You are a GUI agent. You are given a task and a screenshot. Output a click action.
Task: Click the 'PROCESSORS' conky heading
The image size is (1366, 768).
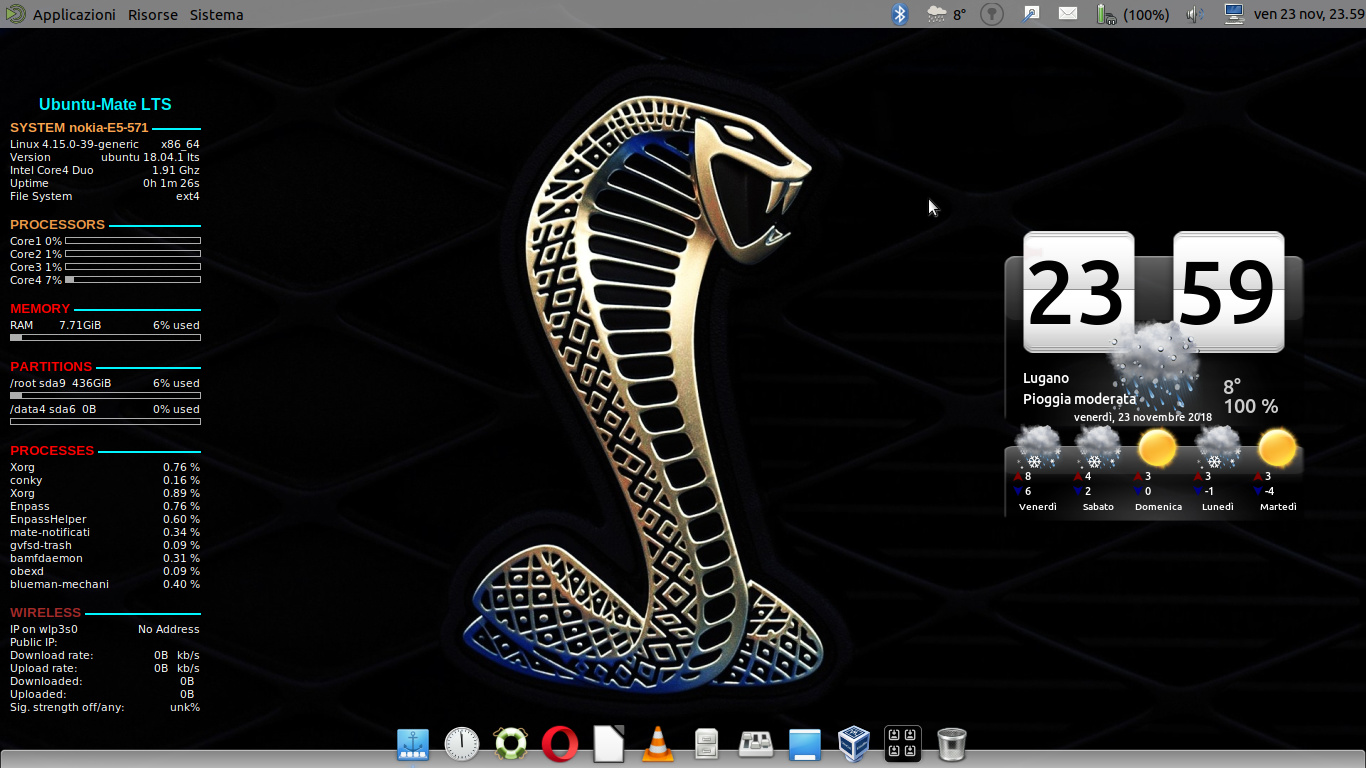tap(57, 225)
